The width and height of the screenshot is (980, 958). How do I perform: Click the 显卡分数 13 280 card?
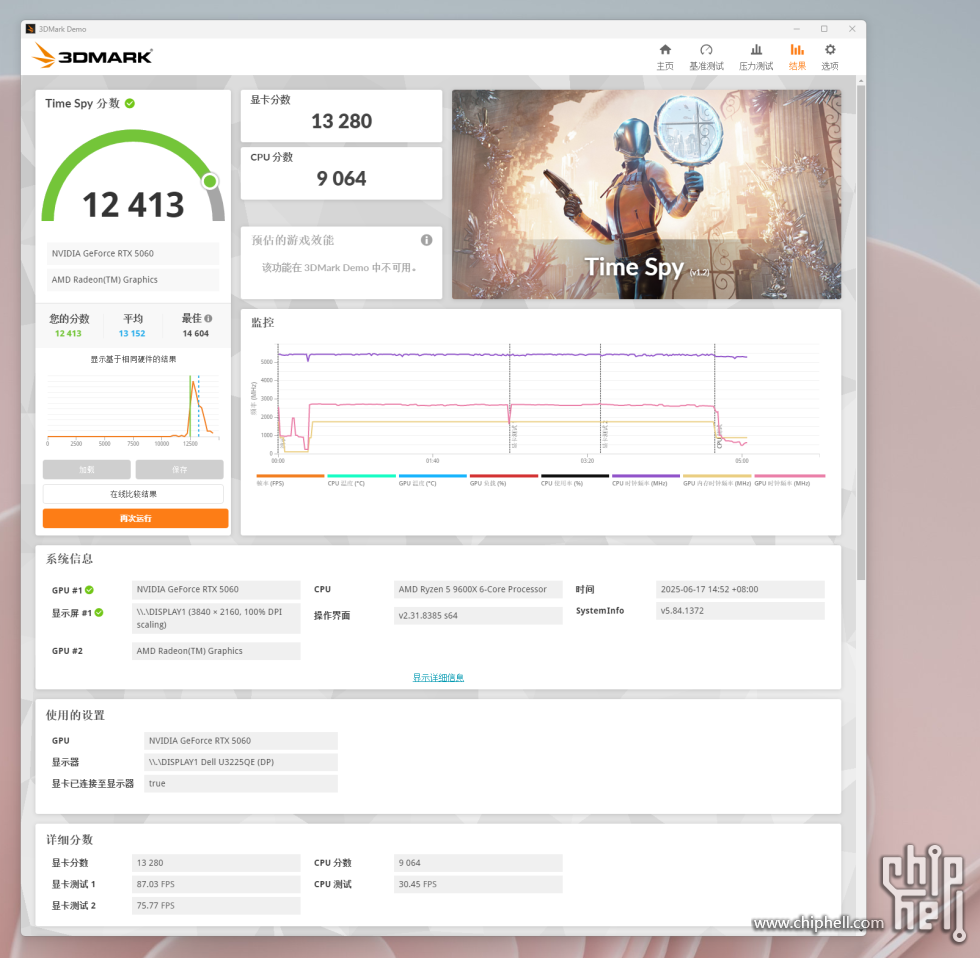coord(341,116)
